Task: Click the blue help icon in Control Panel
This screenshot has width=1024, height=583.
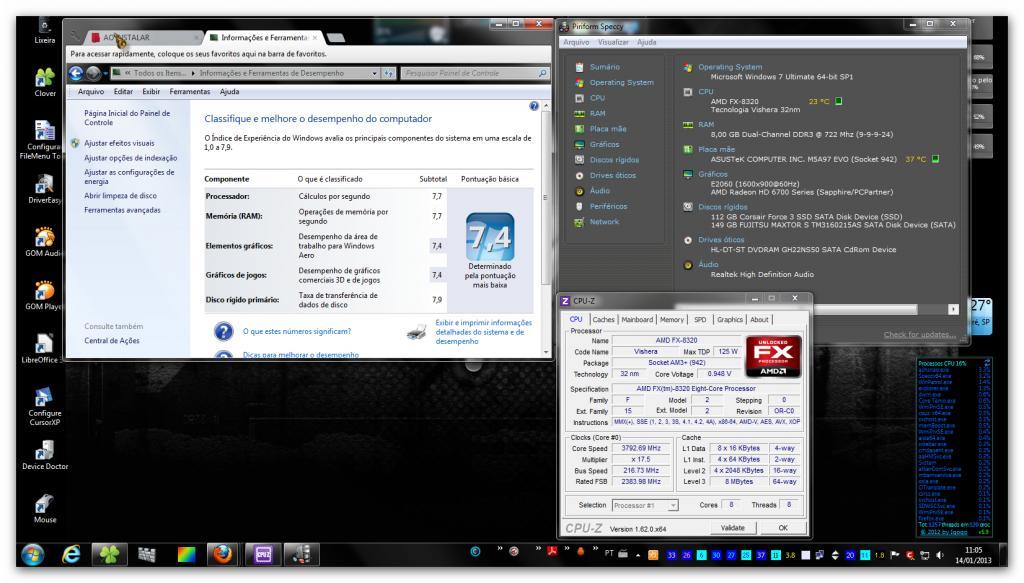Action: [x=534, y=106]
